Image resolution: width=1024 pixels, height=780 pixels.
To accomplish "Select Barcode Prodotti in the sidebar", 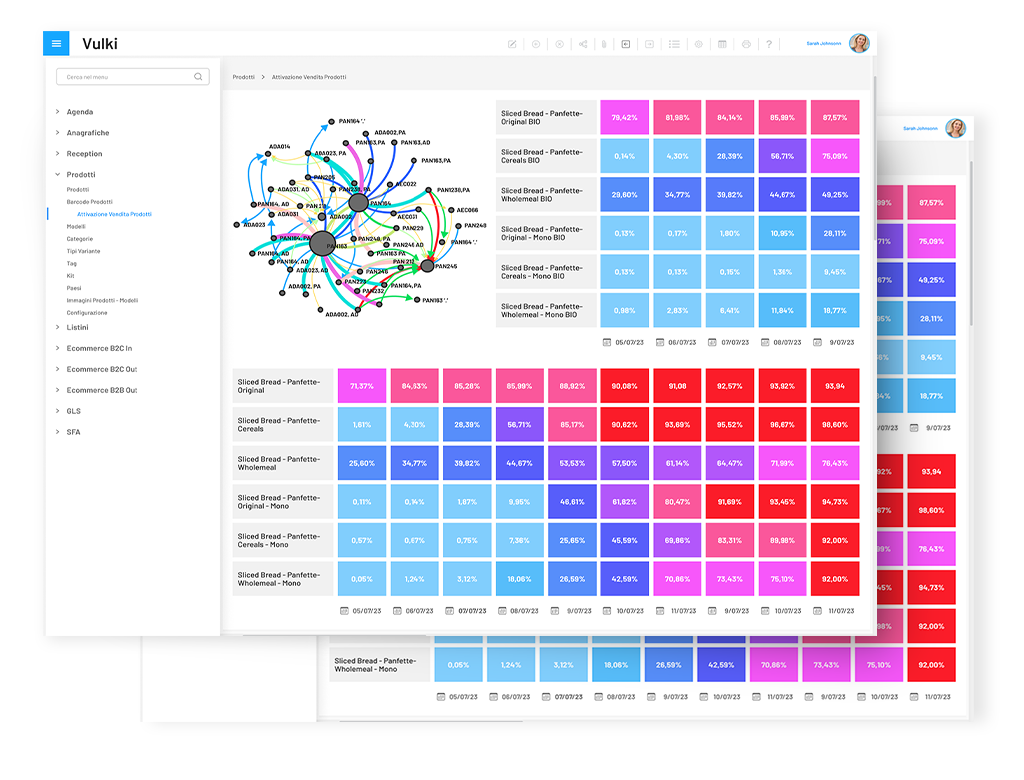I will pos(89,202).
